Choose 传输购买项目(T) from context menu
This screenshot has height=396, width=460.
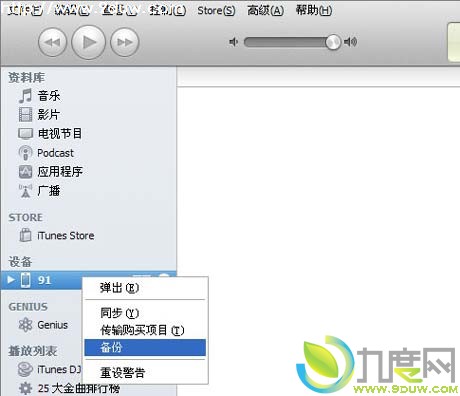(145, 330)
